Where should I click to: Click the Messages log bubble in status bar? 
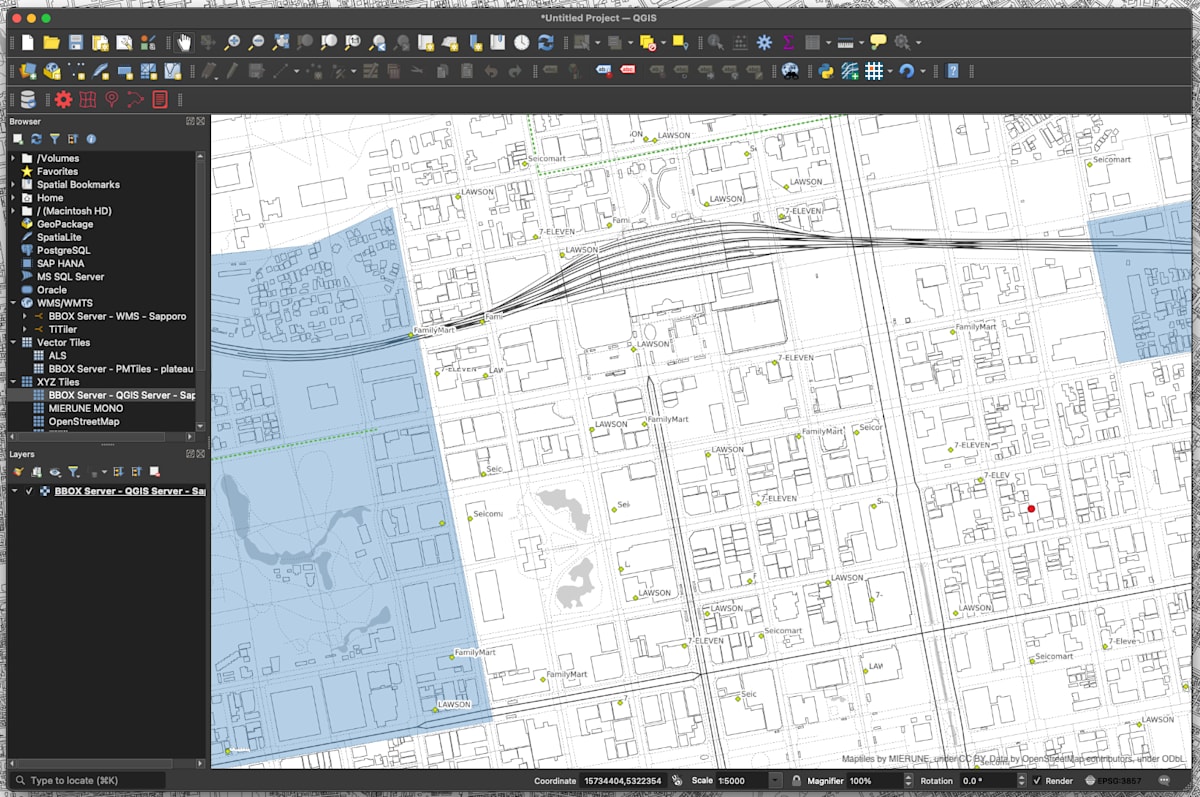pos(1165,780)
